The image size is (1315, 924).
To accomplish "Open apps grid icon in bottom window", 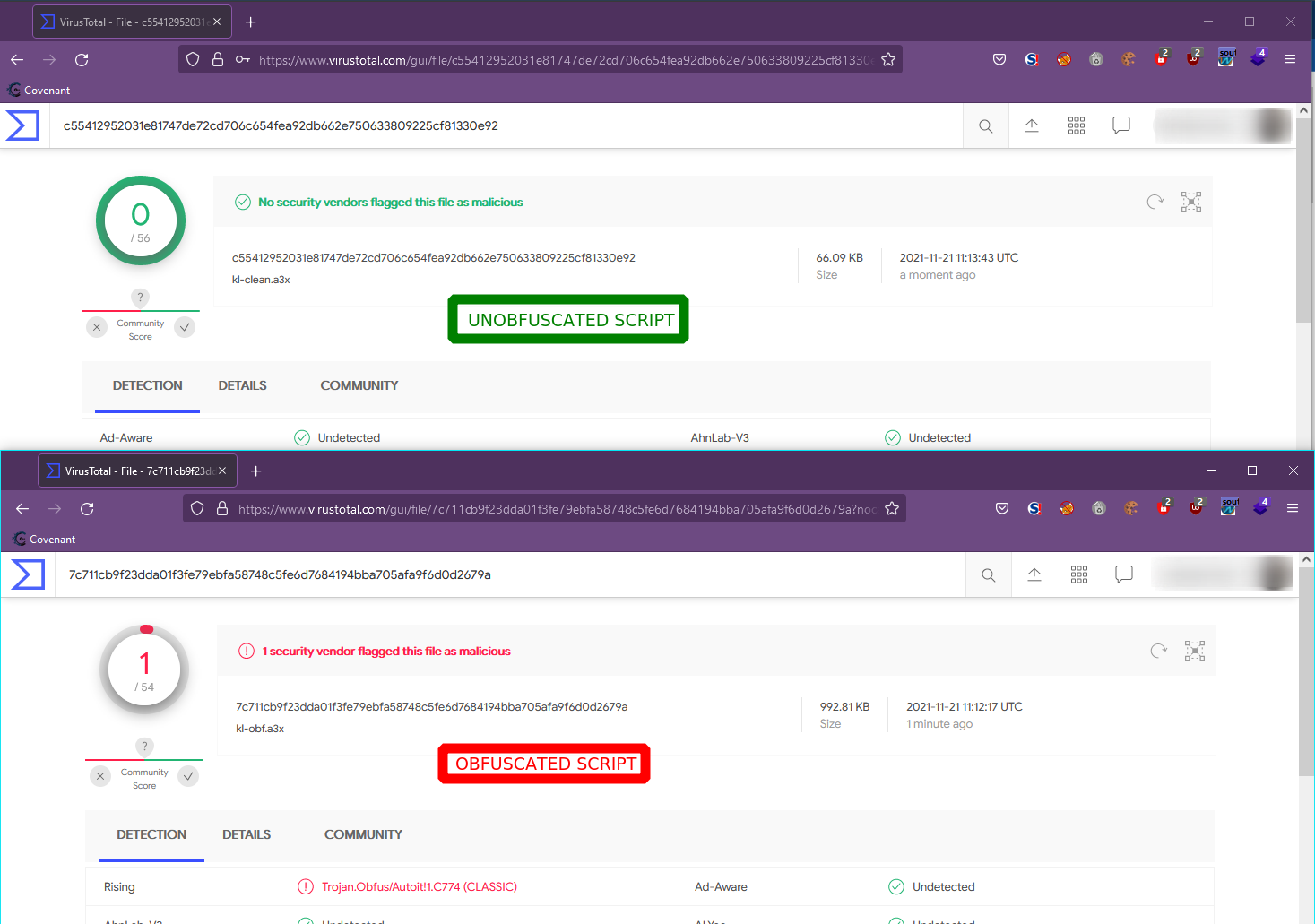I will (x=1079, y=574).
